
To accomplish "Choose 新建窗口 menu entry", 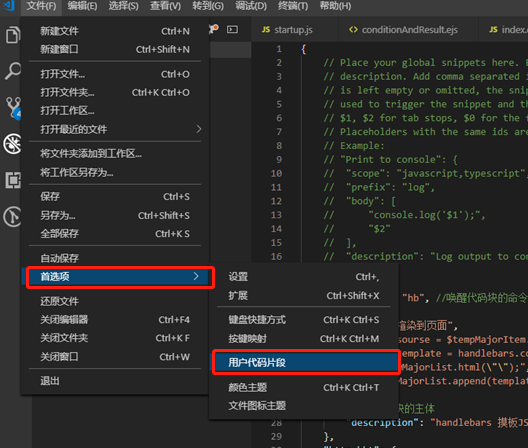I will 114,50.
